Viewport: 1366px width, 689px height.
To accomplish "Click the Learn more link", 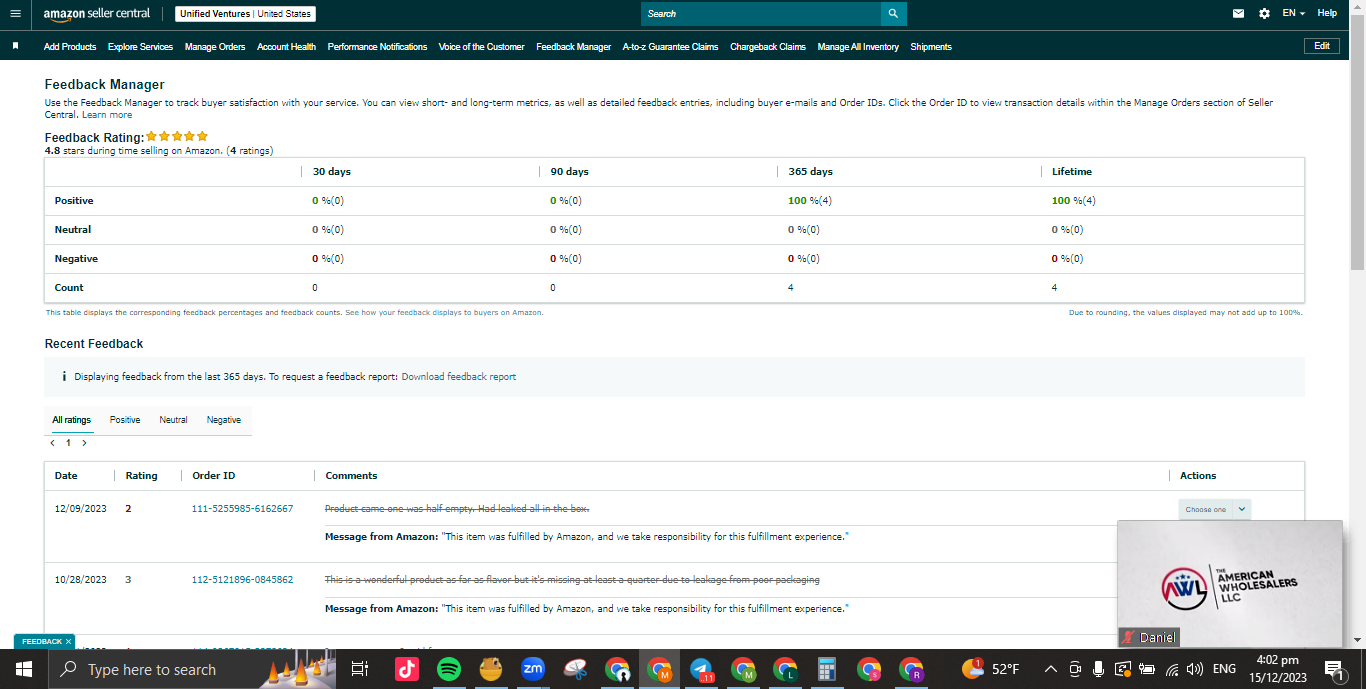I will point(107,115).
